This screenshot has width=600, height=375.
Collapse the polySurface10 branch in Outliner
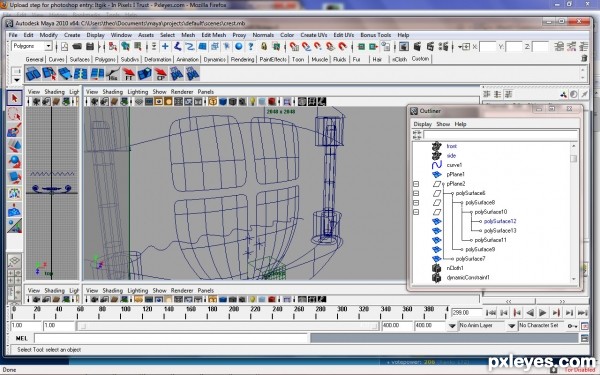coord(416,212)
